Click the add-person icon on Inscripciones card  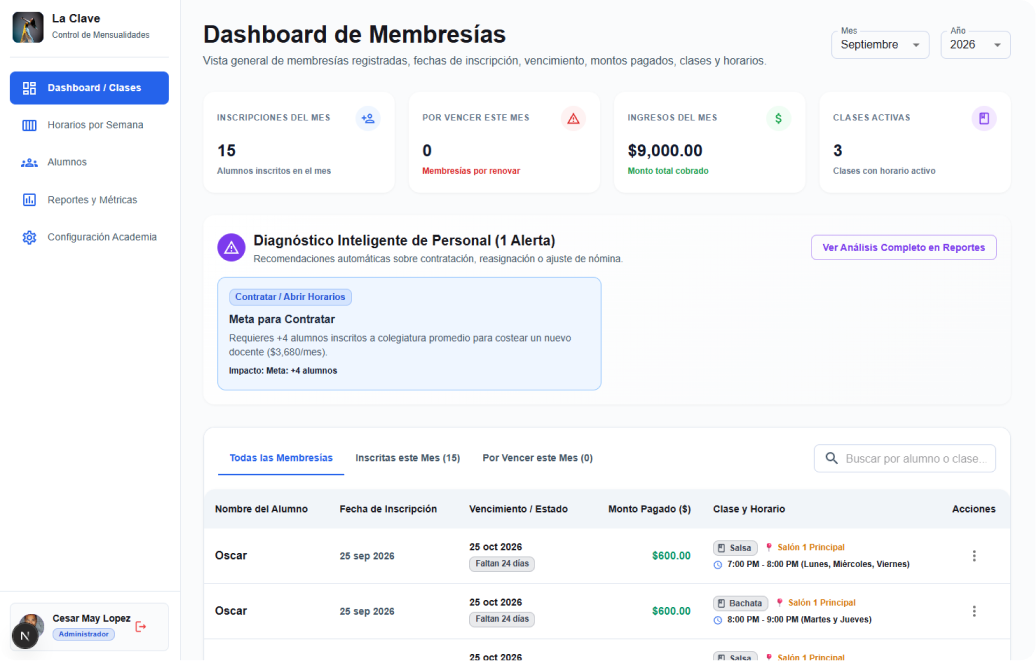coord(368,118)
